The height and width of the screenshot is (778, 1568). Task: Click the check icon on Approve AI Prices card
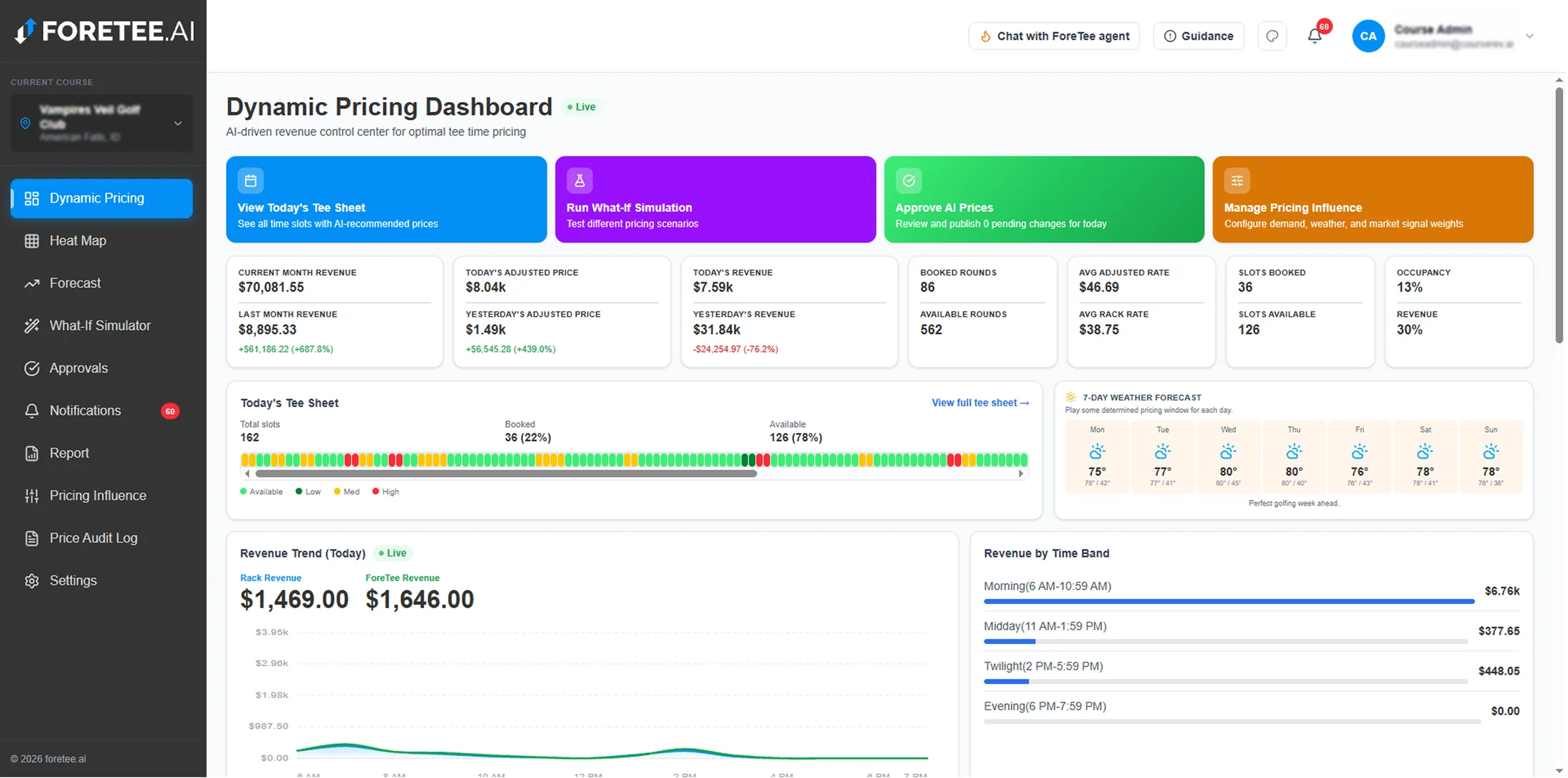pyautogui.click(x=909, y=181)
